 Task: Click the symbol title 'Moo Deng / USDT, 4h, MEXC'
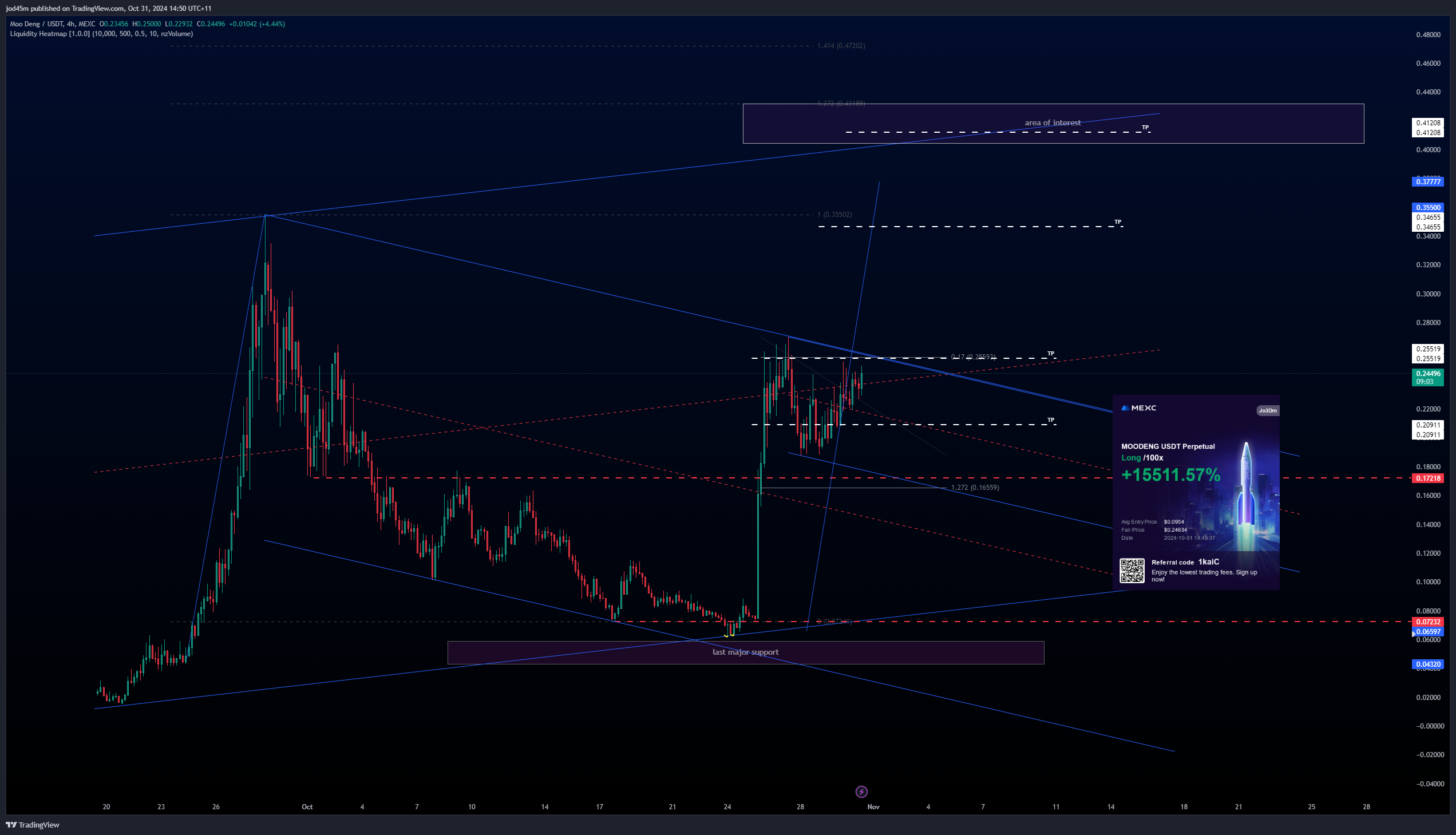pyautogui.click(x=53, y=24)
